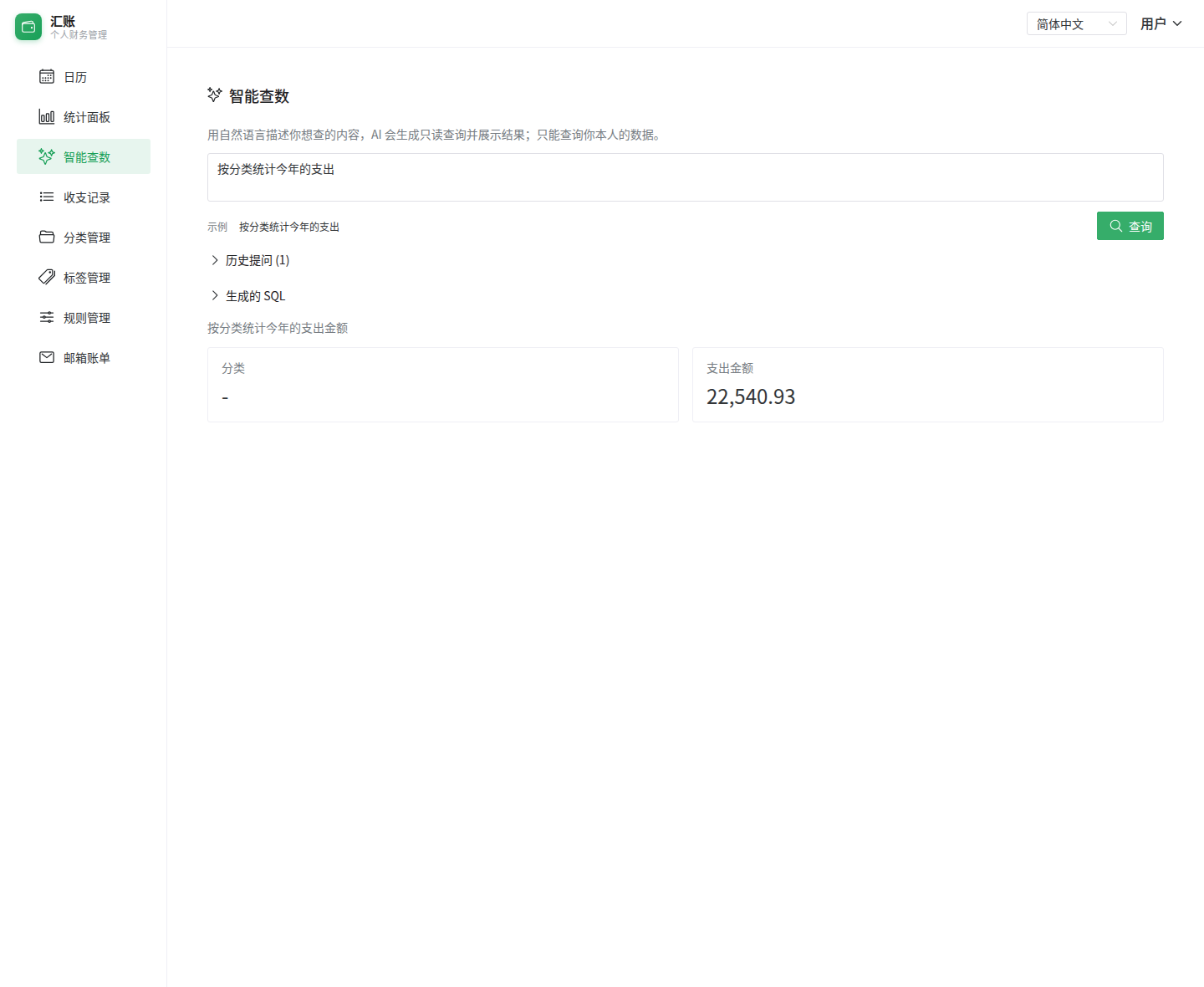Click the sparkle icon in the 智能查数 page heading

pyautogui.click(x=215, y=95)
